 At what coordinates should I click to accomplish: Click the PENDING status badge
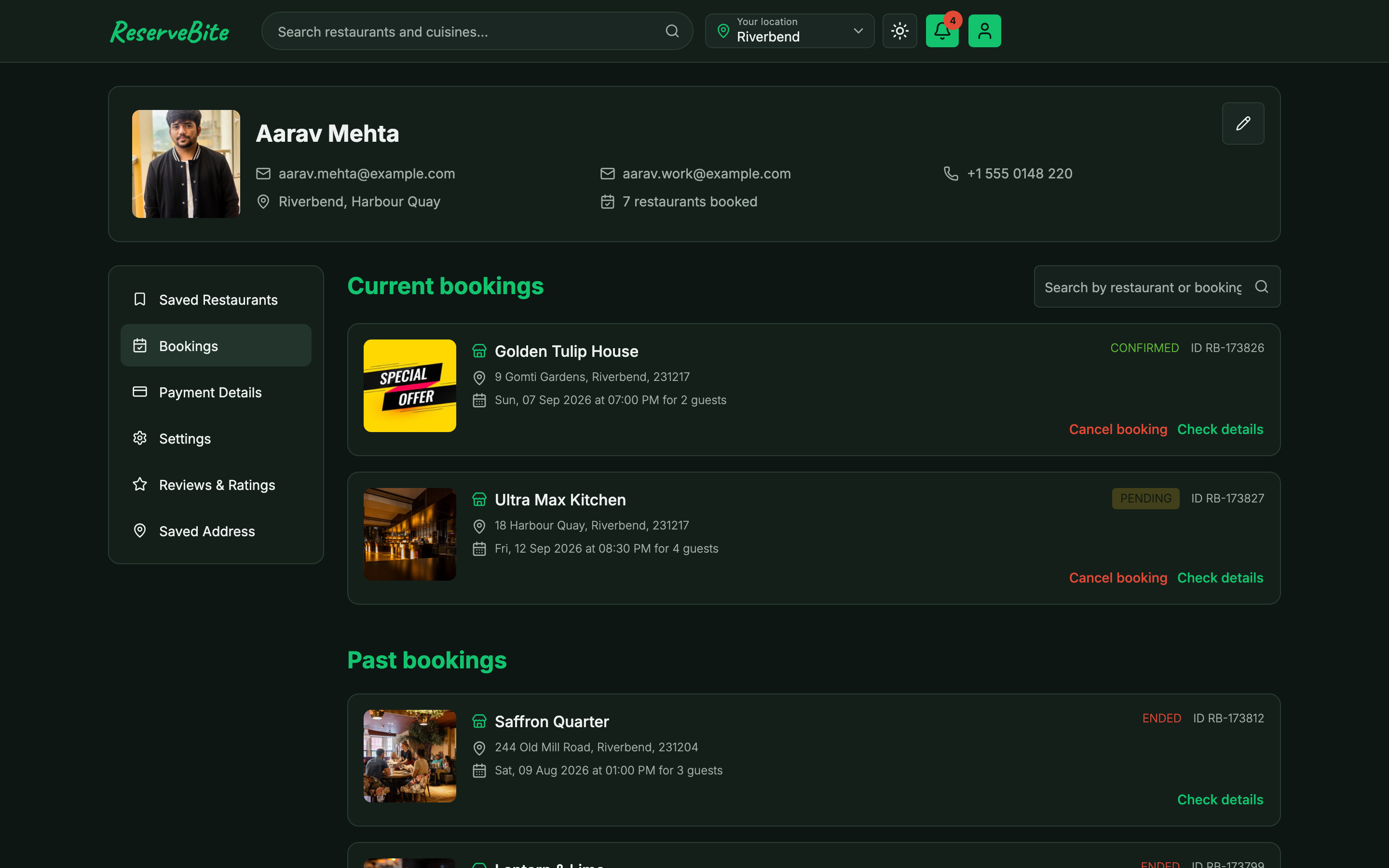coord(1145,498)
